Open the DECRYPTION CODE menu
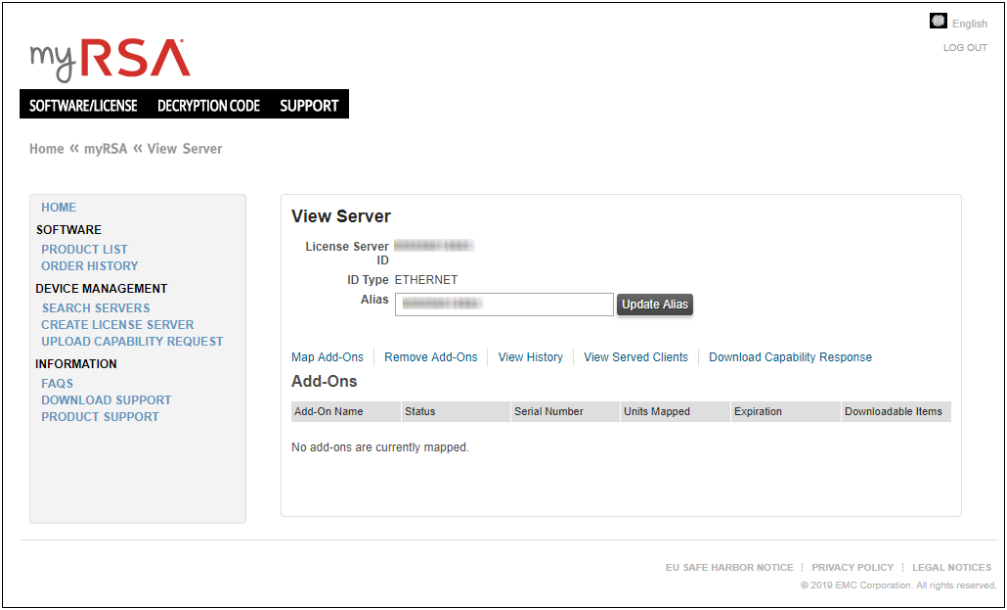The width and height of the screenshot is (1007, 610). coord(208,105)
